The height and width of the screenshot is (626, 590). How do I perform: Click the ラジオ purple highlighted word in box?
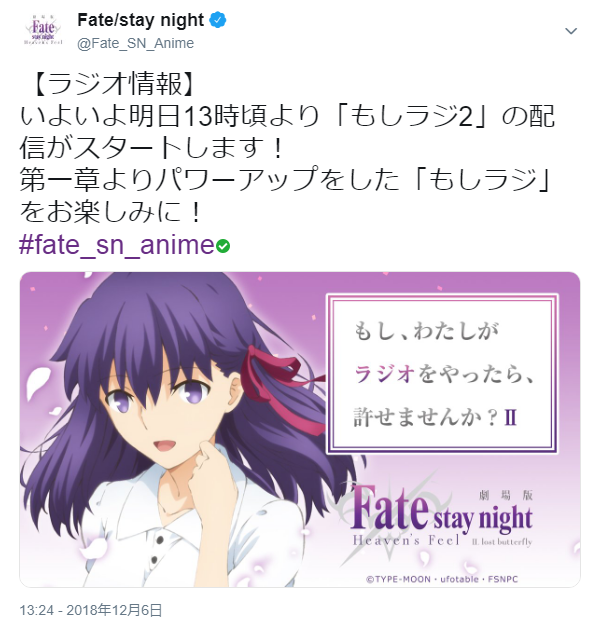[x=385, y=374]
